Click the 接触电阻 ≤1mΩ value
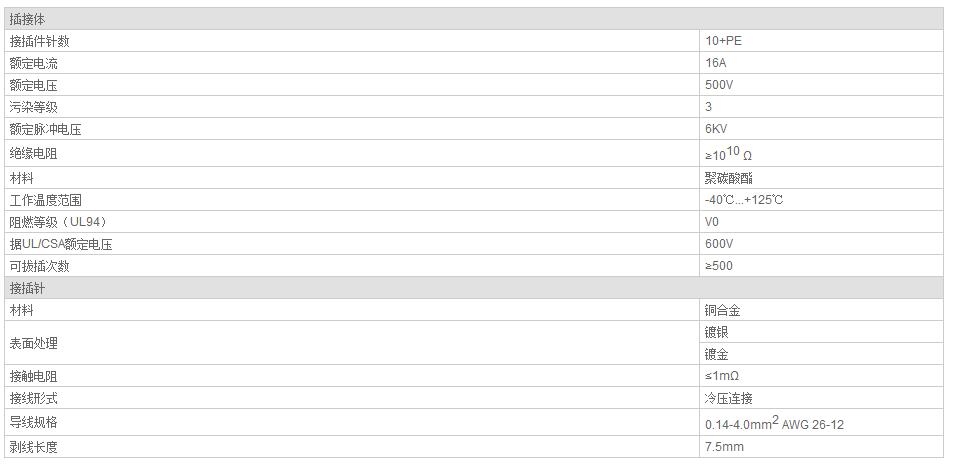This screenshot has width=955, height=469. point(722,376)
